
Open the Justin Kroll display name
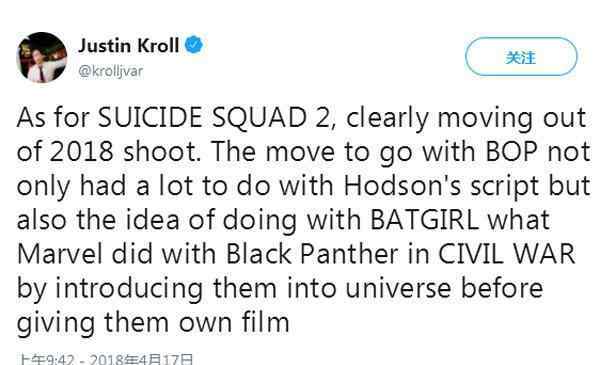click(129, 46)
